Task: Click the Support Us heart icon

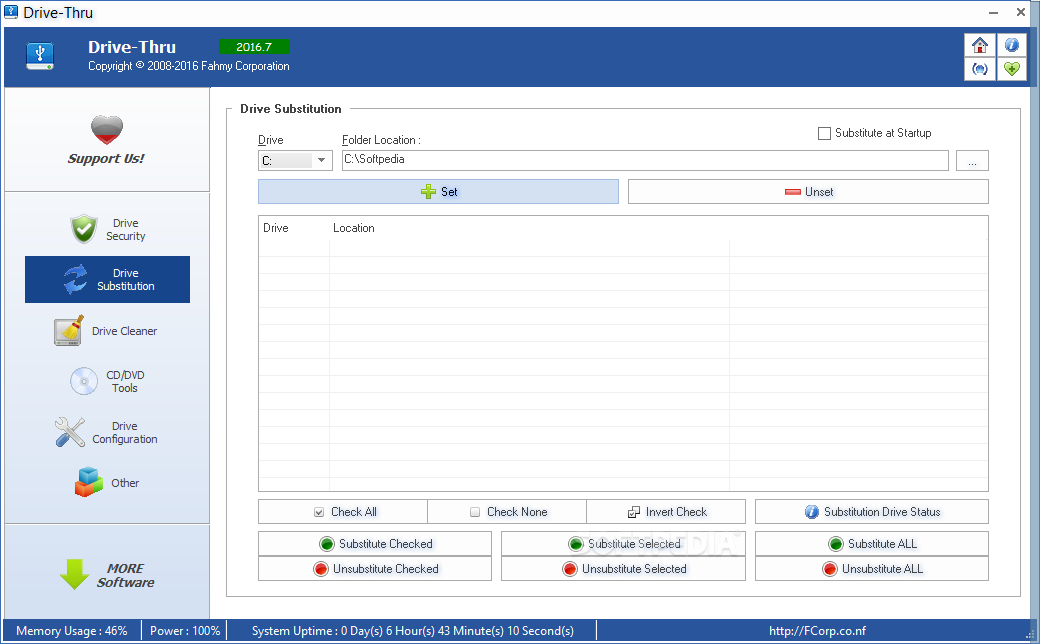Action: click(x=107, y=129)
